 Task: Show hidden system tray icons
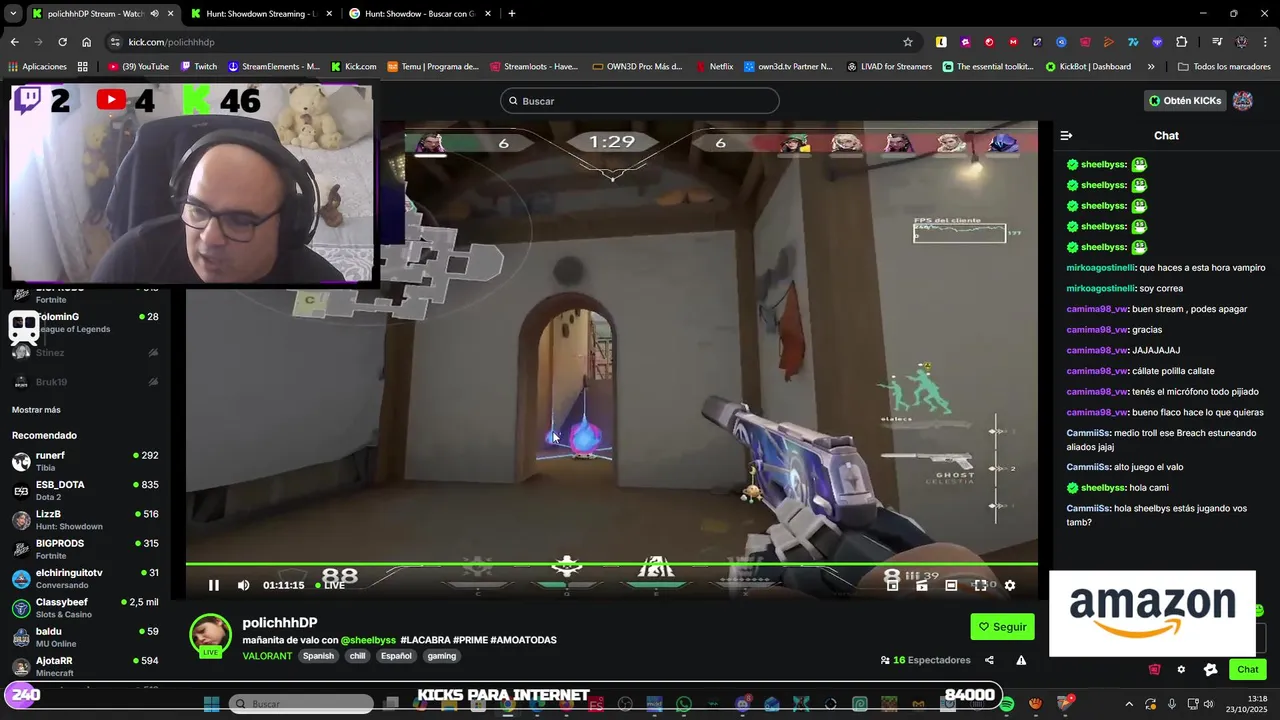click(1129, 704)
